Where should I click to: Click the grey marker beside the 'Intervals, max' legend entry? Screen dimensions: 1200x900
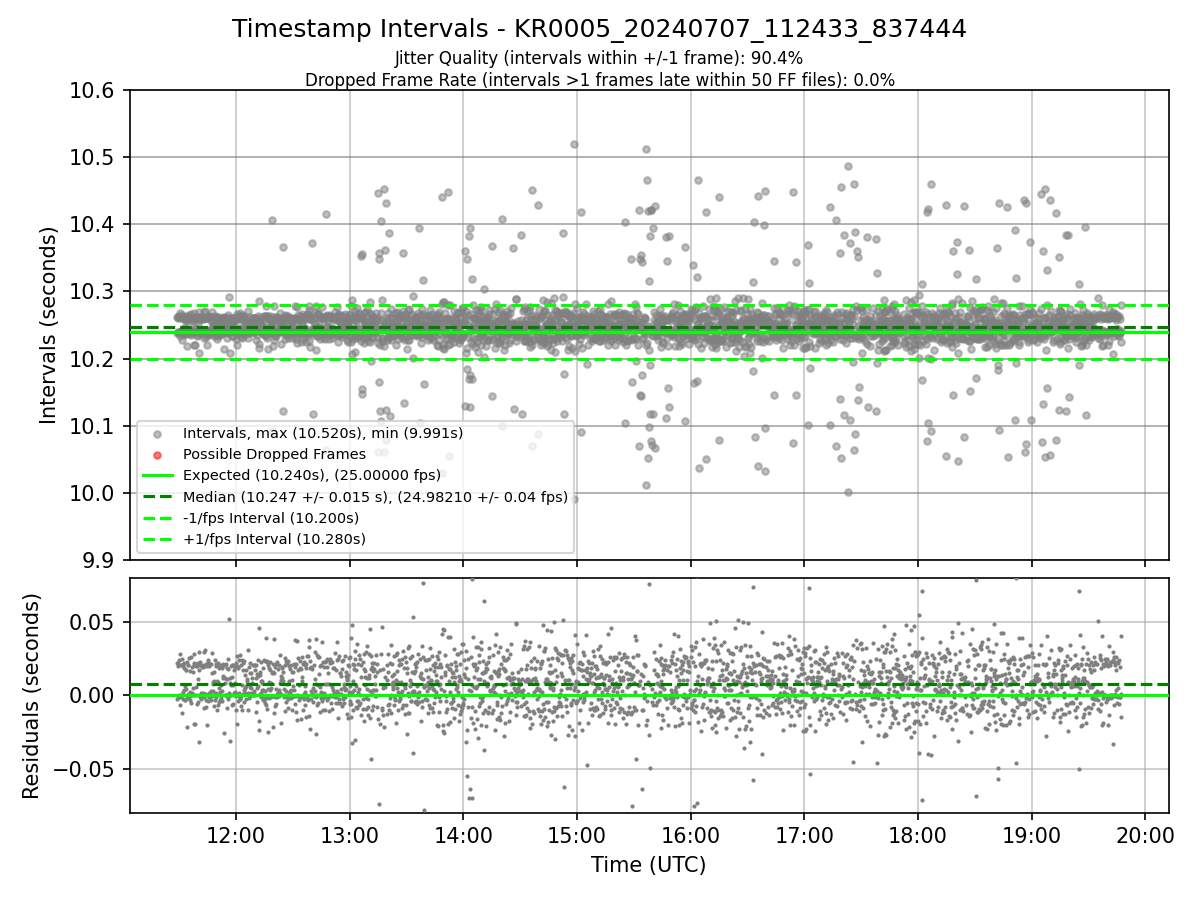point(157,433)
